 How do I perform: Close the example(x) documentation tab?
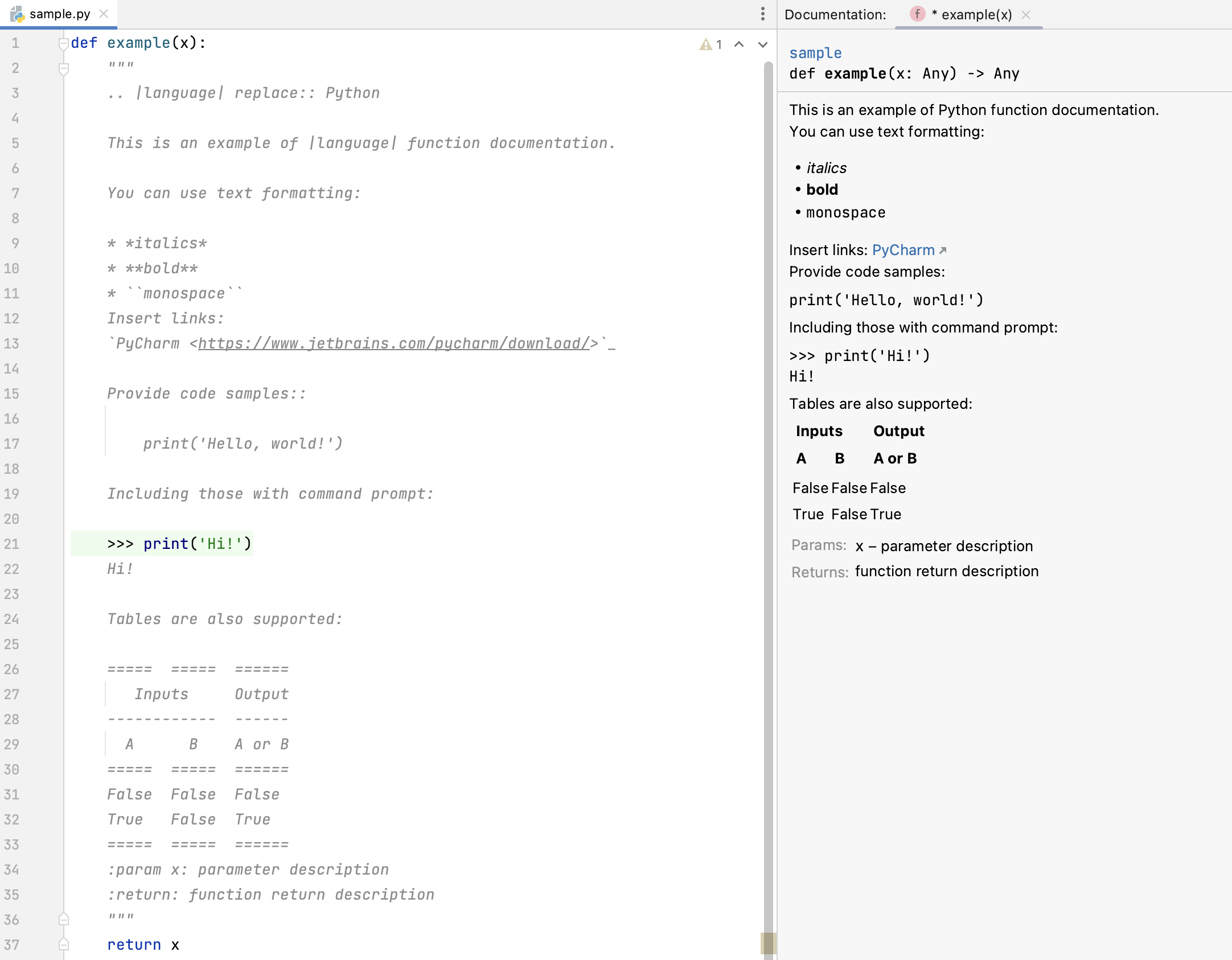[x=1026, y=15]
